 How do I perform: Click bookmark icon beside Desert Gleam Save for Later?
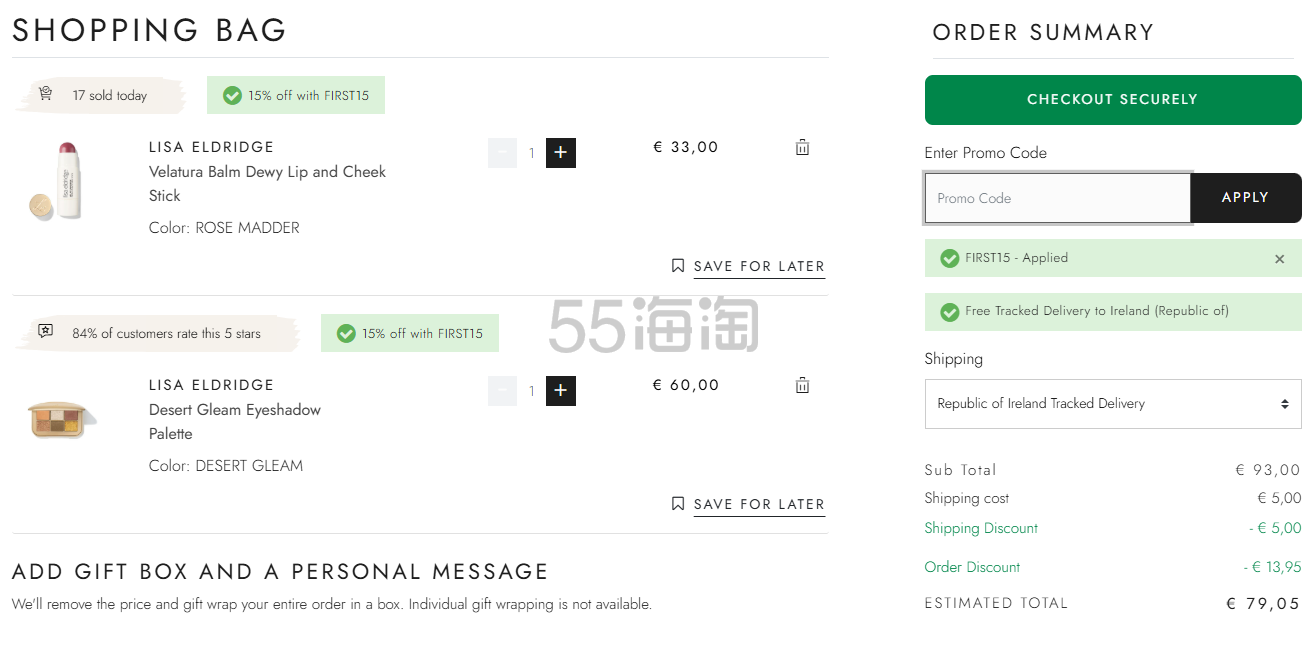pyautogui.click(x=678, y=504)
